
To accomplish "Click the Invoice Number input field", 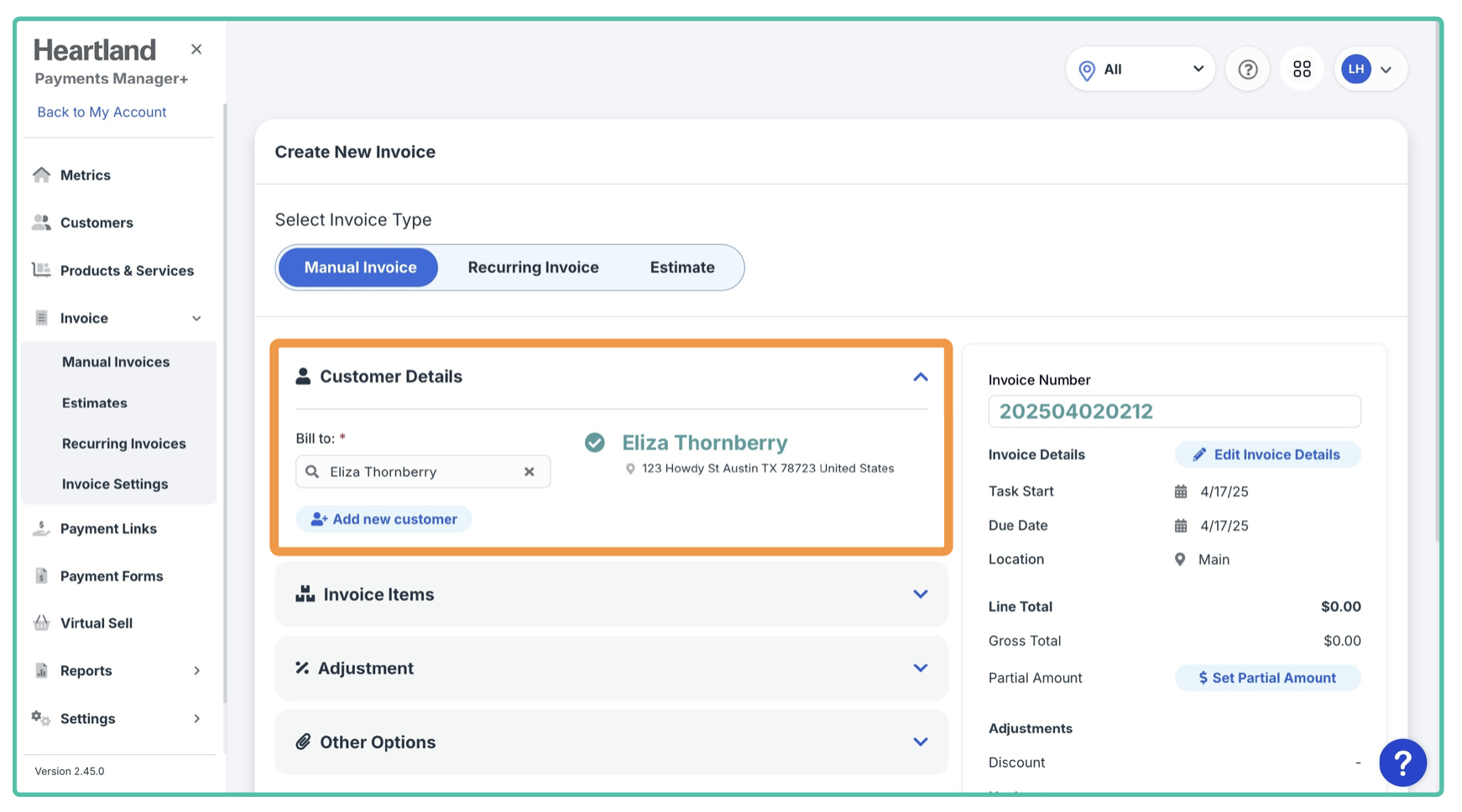I will tap(1173, 412).
